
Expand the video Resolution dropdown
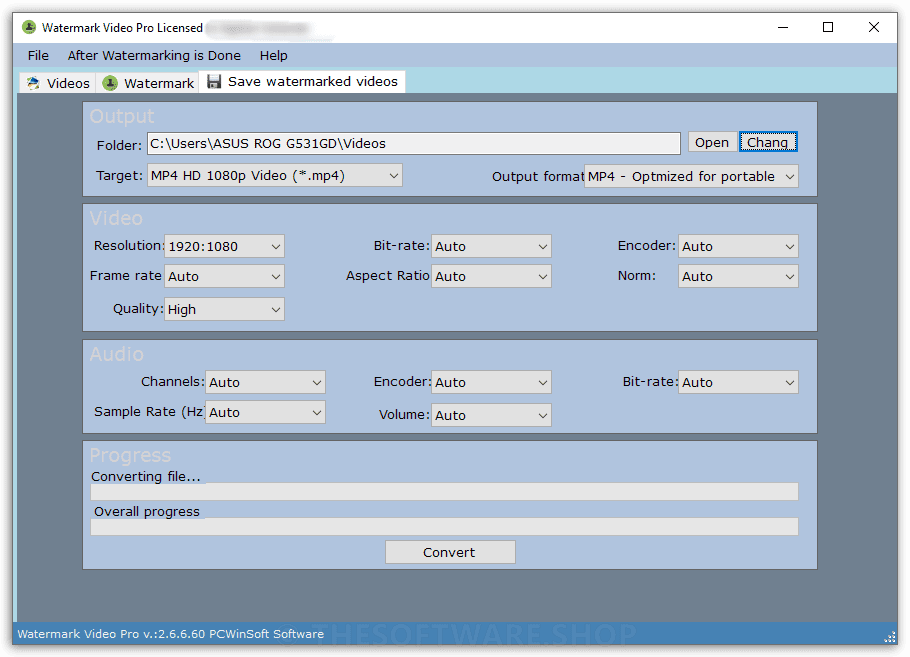point(224,246)
